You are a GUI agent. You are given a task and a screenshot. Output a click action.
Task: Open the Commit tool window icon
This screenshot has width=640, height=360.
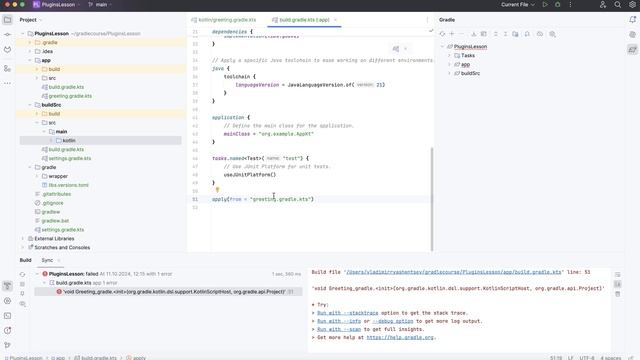click(x=7, y=35)
